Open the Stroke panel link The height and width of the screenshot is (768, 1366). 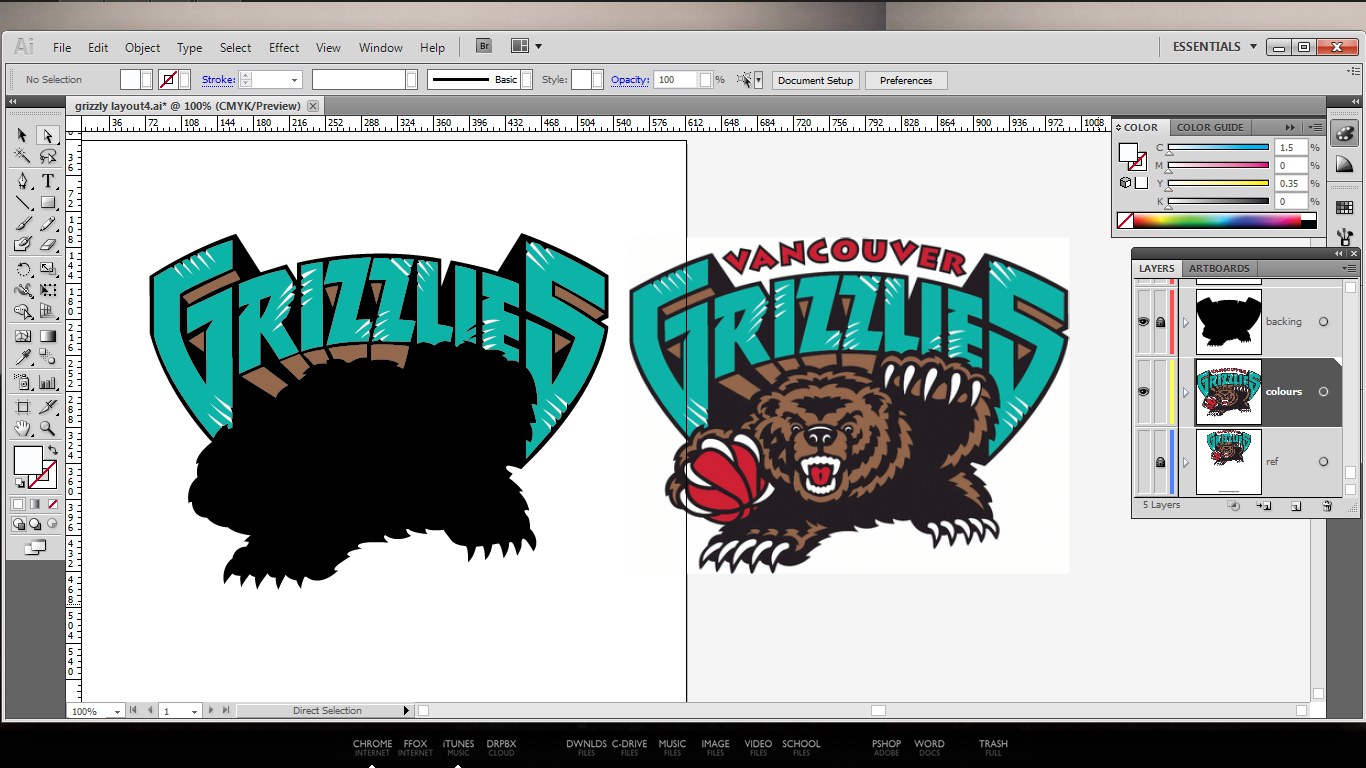coord(218,80)
